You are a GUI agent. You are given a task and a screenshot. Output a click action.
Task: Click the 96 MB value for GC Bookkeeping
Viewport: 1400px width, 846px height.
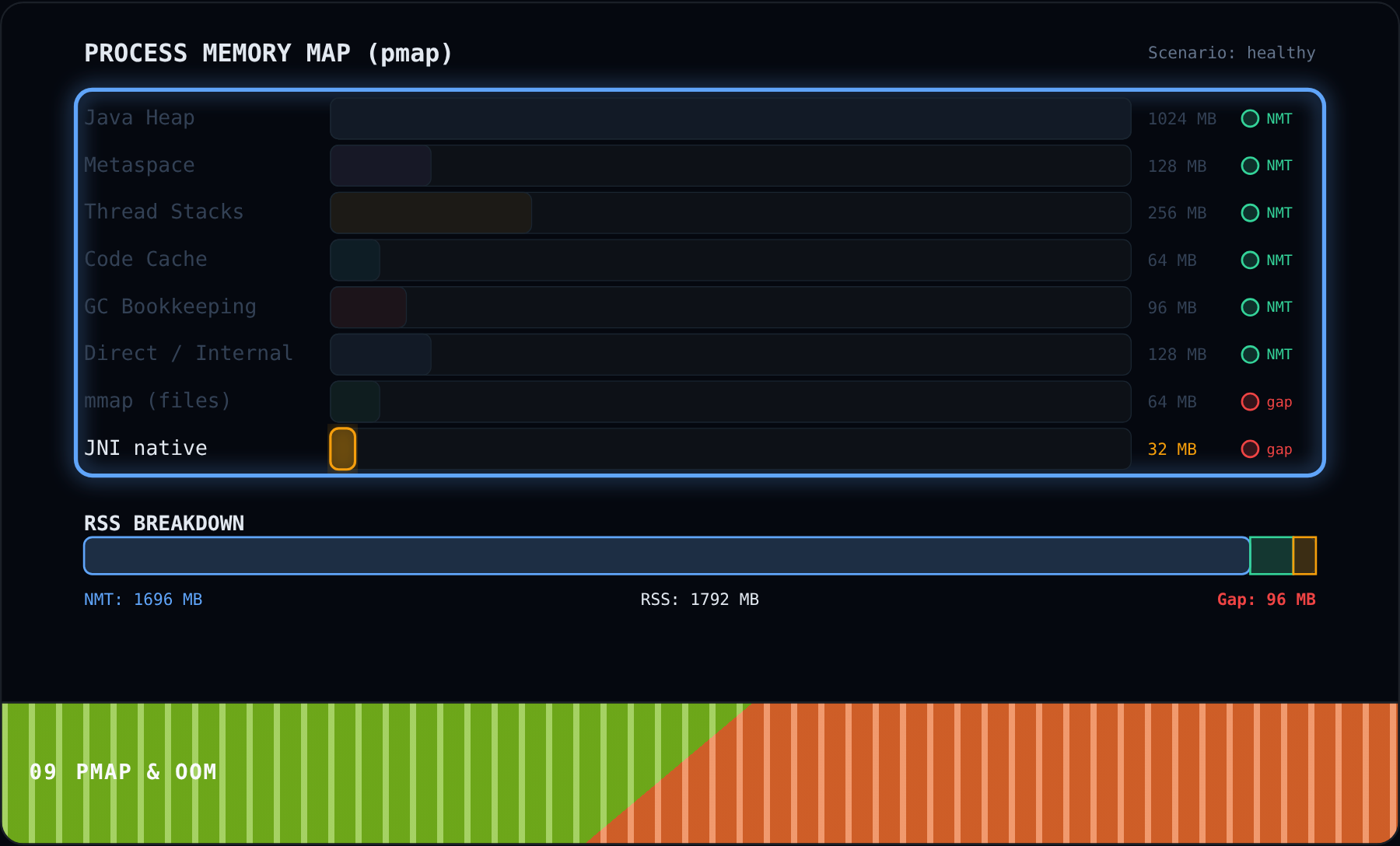1172,308
